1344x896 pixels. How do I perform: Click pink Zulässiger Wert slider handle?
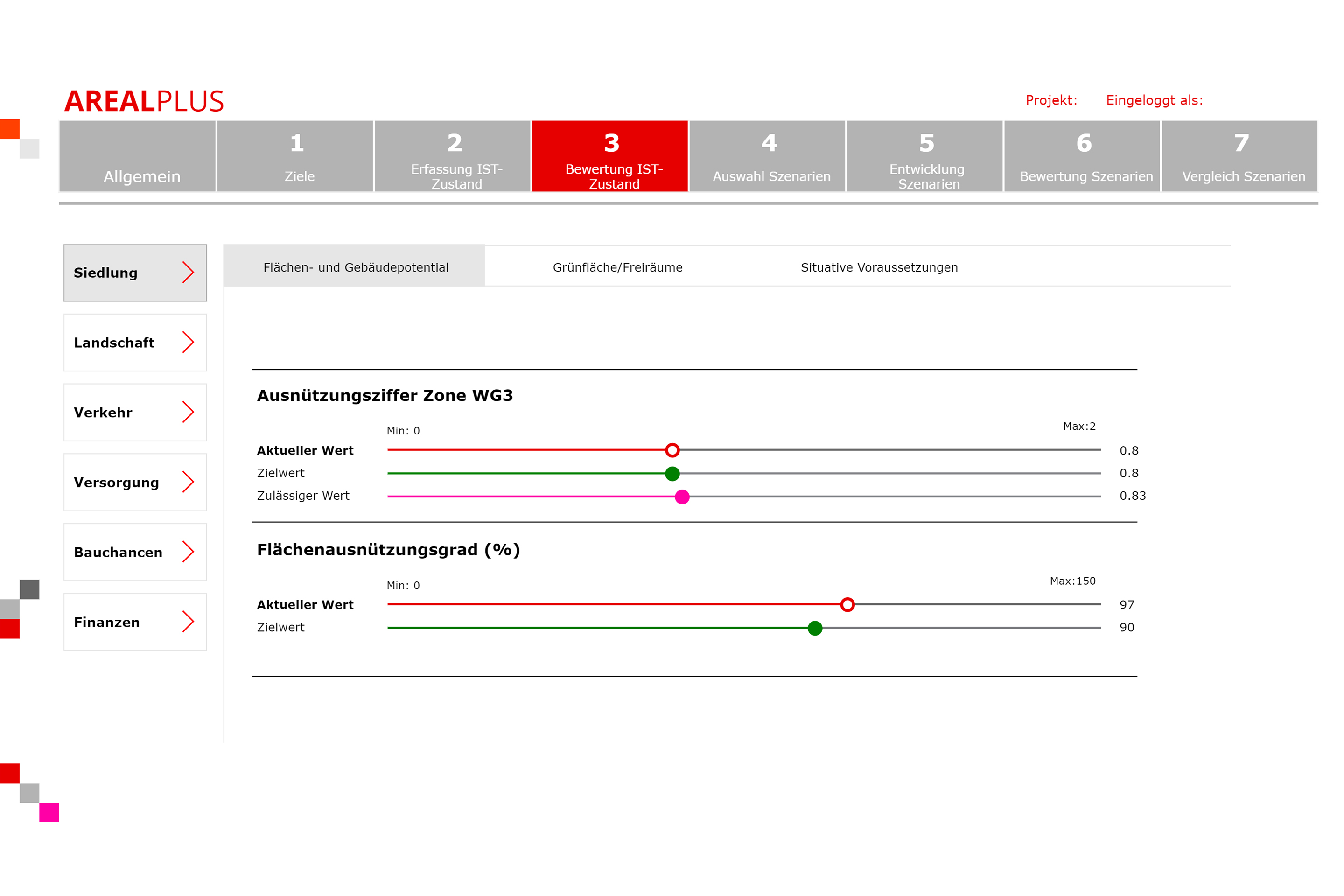682,497
